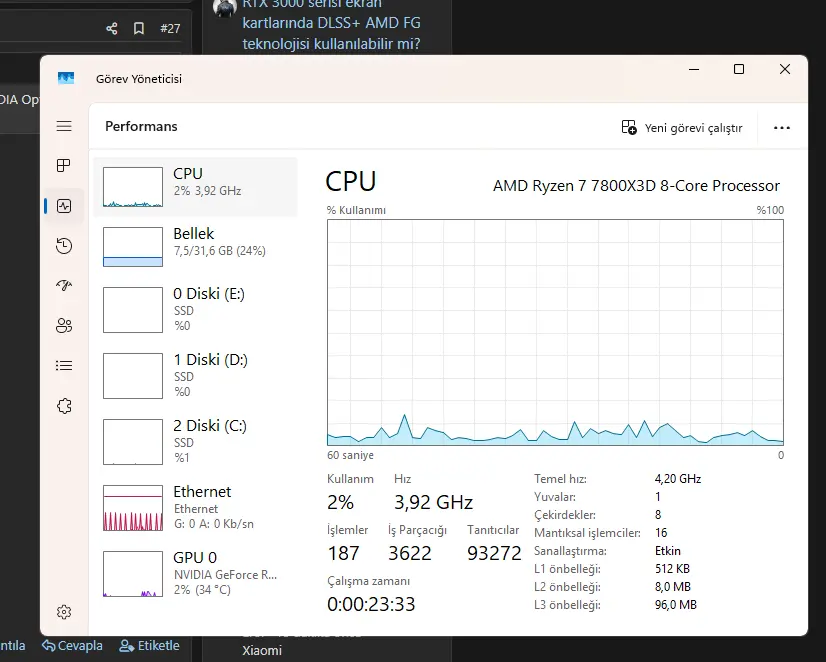Screen dimensions: 826x662
Task: Click the Cevapla reply arrow icon
Action: [48, 646]
